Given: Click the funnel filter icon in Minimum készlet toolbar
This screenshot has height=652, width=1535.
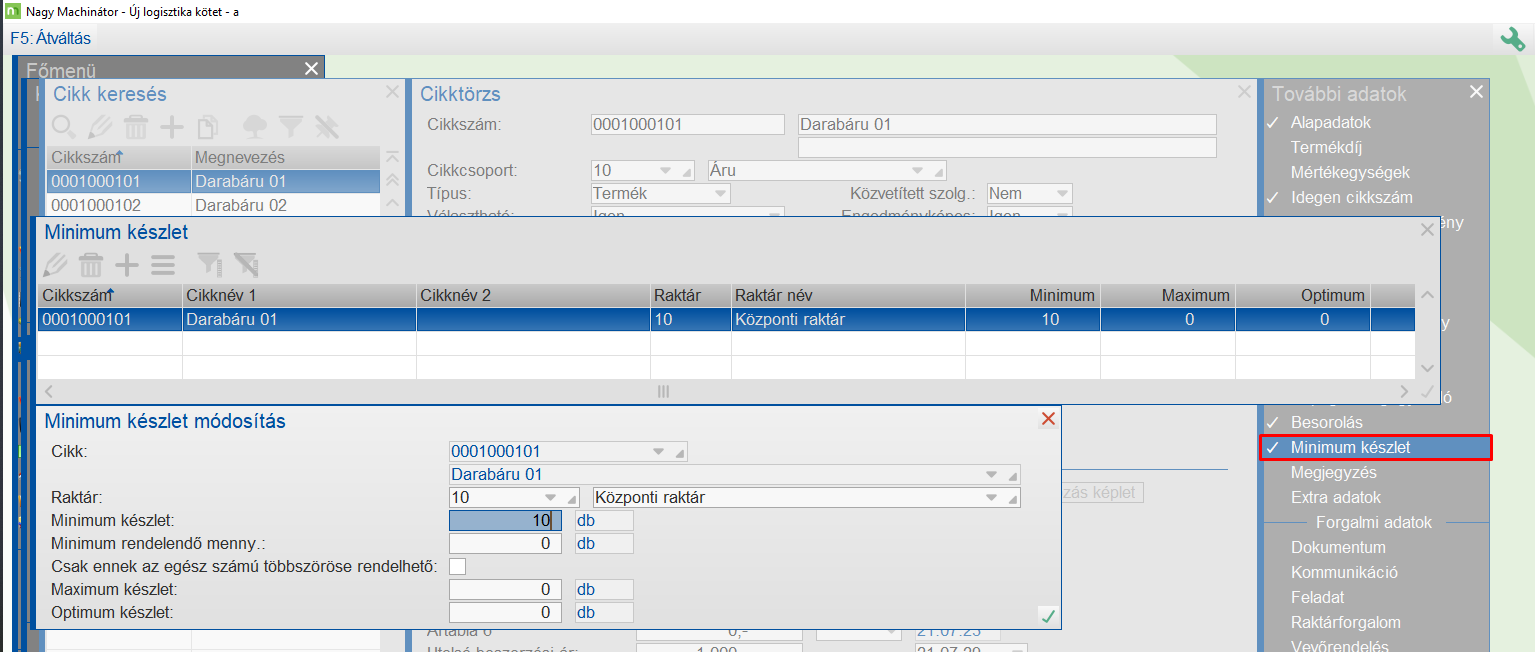Looking at the screenshot, I should 209,264.
